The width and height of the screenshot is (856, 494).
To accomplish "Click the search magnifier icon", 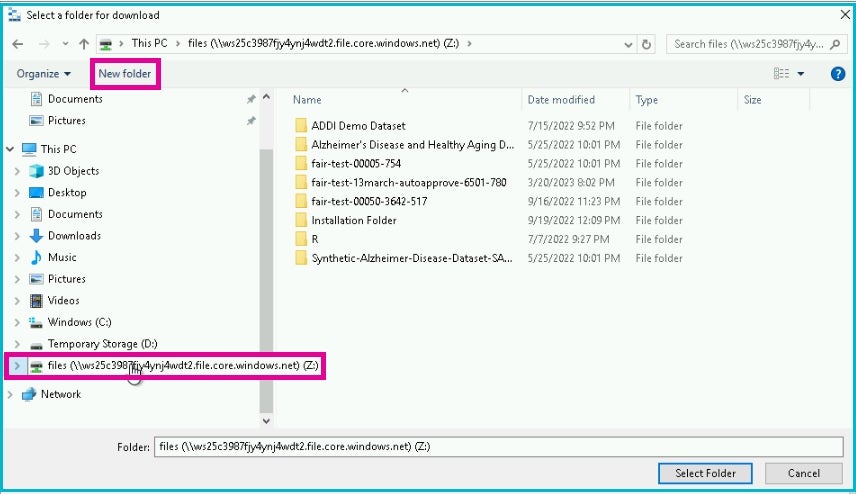I will point(835,44).
